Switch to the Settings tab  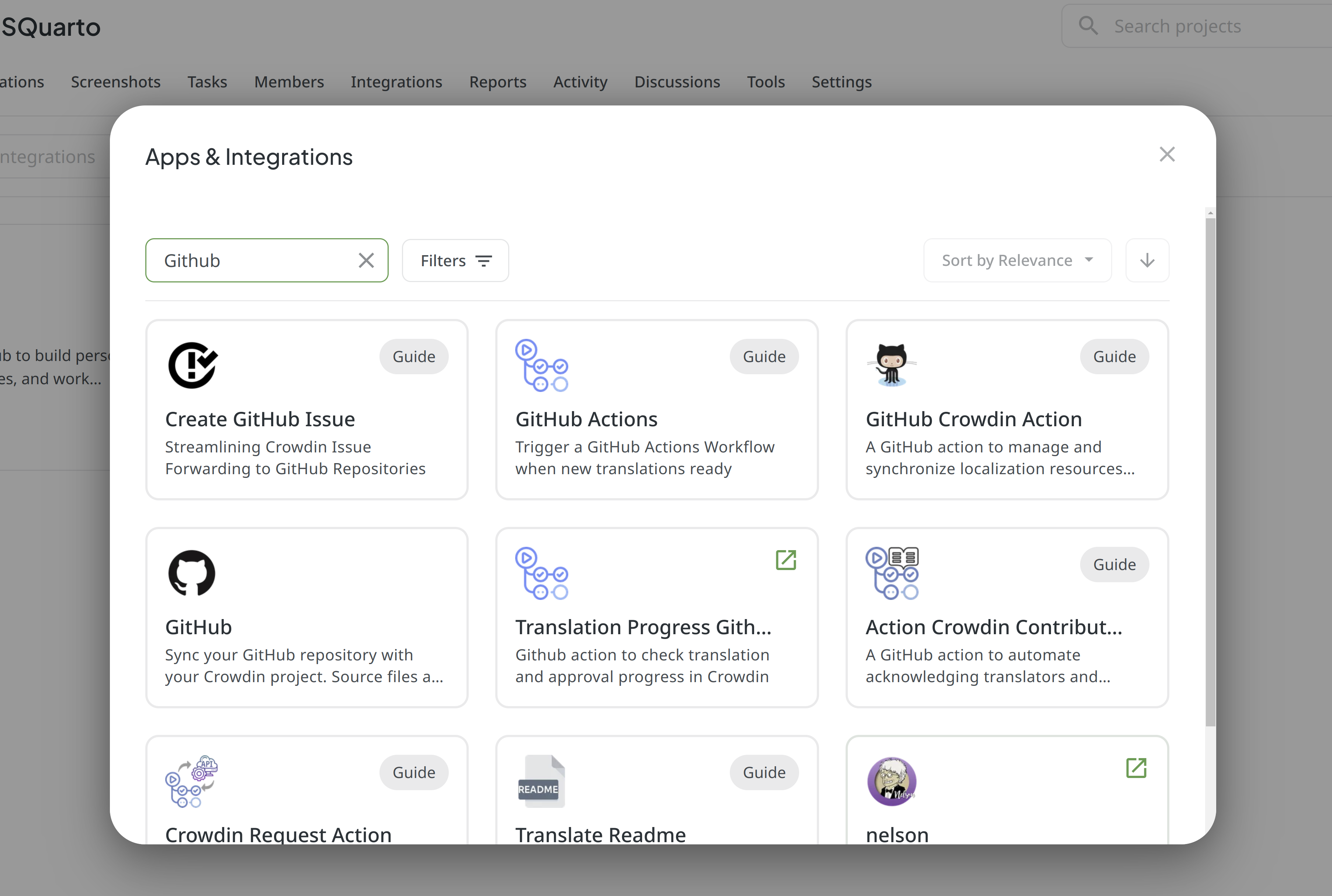pyautogui.click(x=841, y=82)
